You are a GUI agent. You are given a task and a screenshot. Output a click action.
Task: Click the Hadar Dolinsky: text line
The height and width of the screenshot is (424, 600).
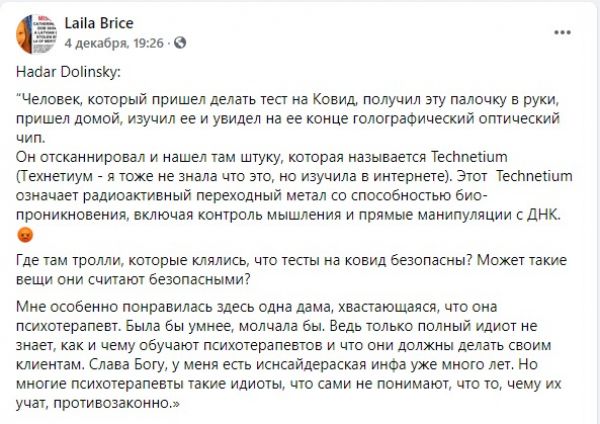68,72
